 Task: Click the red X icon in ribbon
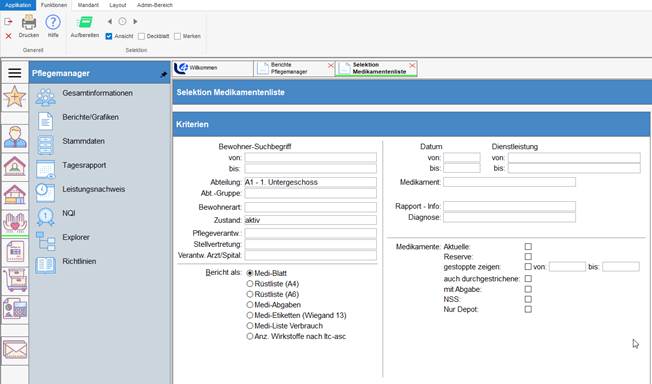click(8, 36)
